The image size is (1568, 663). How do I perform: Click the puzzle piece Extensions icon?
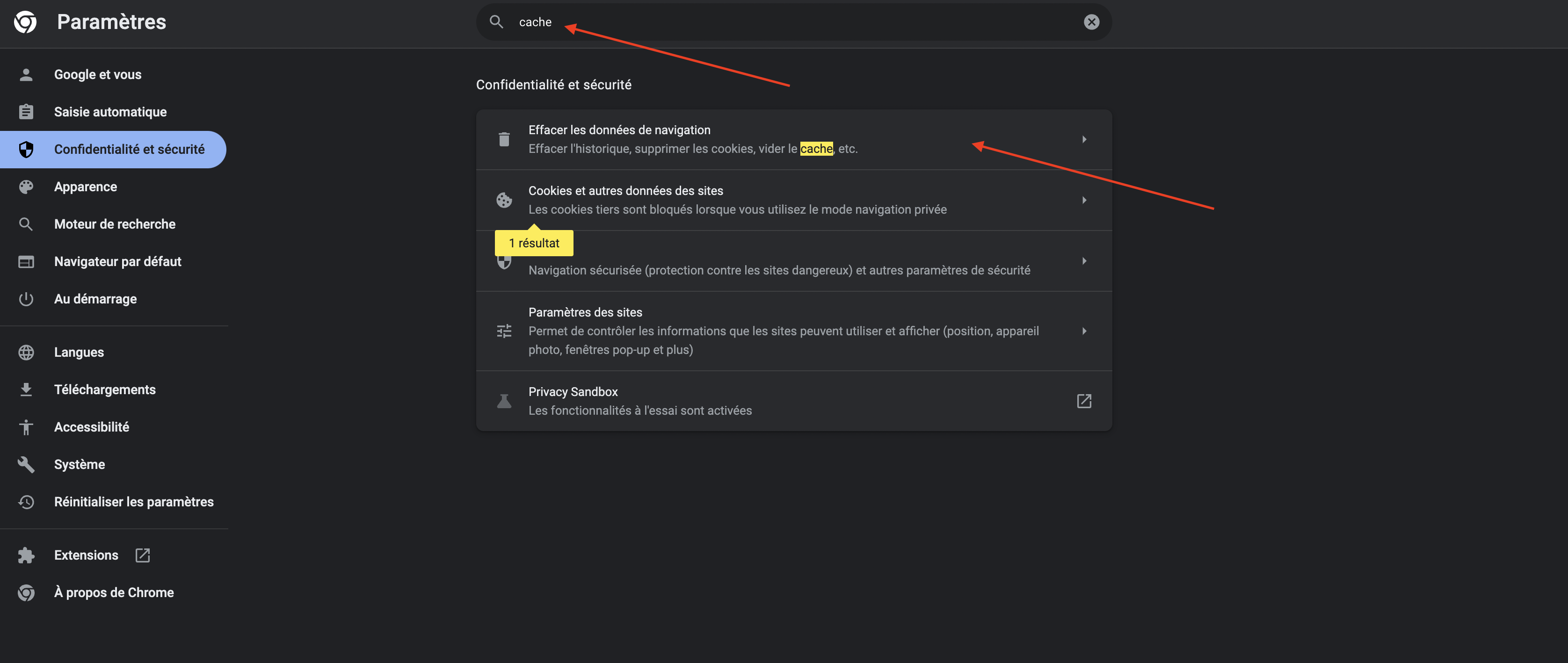tap(26, 555)
